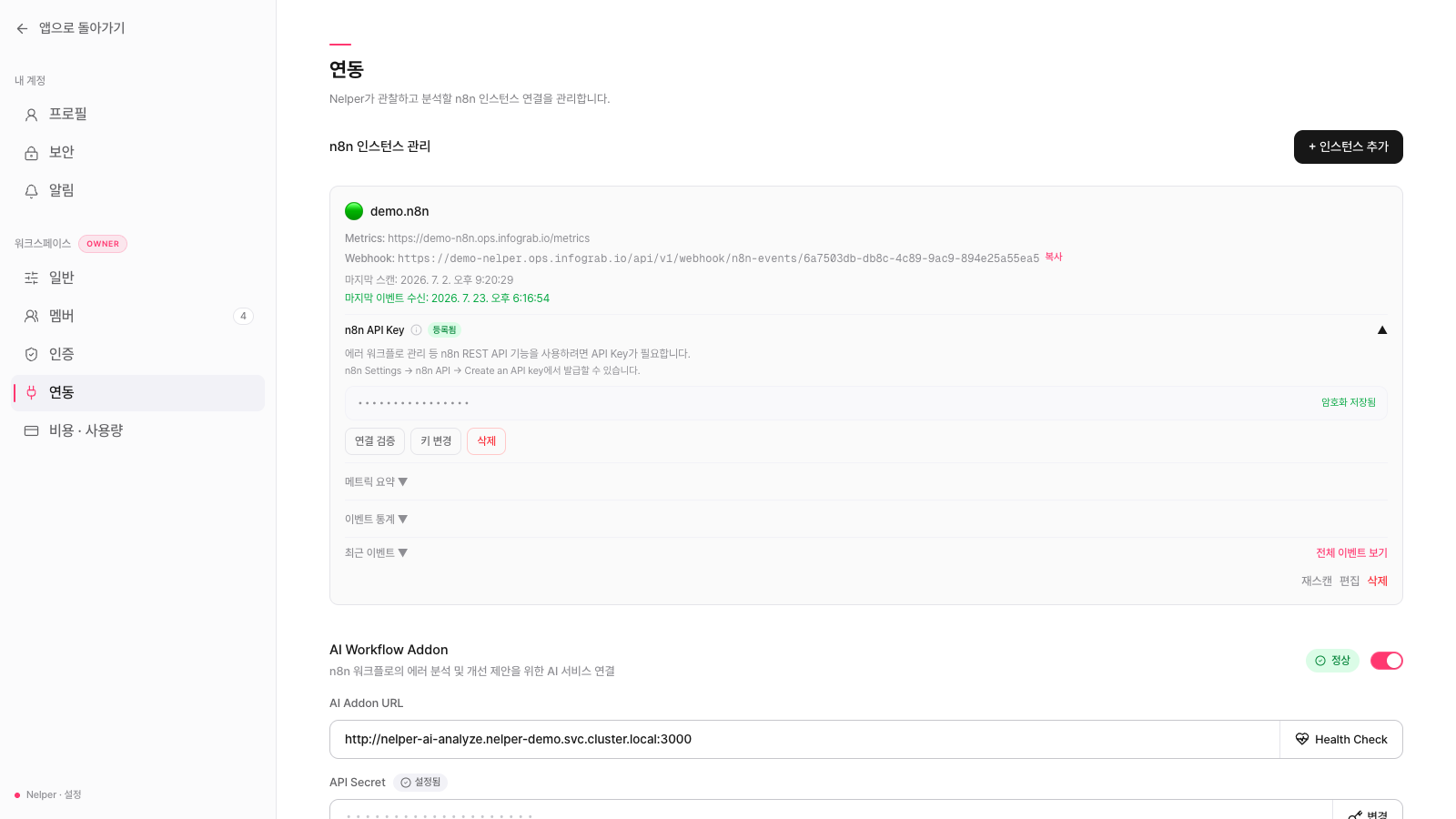The image size is (1456, 819).
Task: Expand the 최근 이벤트 section
Action: 376,553
